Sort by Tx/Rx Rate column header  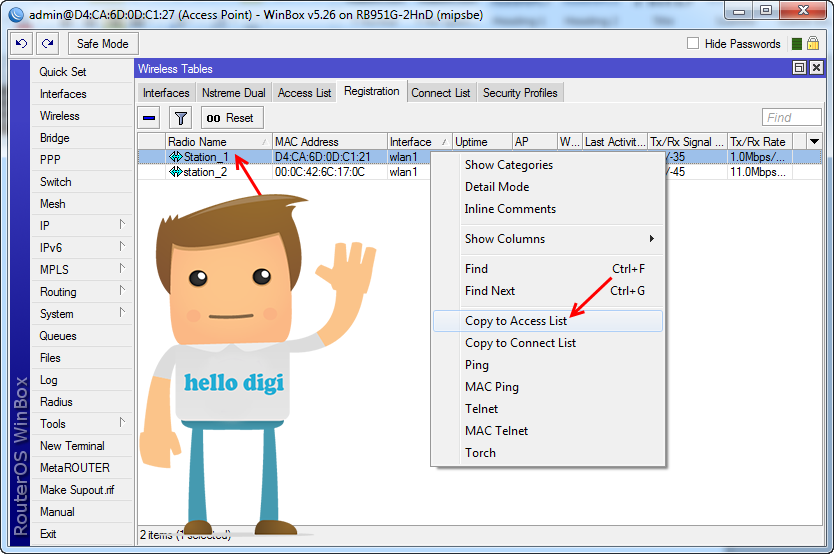tap(760, 141)
